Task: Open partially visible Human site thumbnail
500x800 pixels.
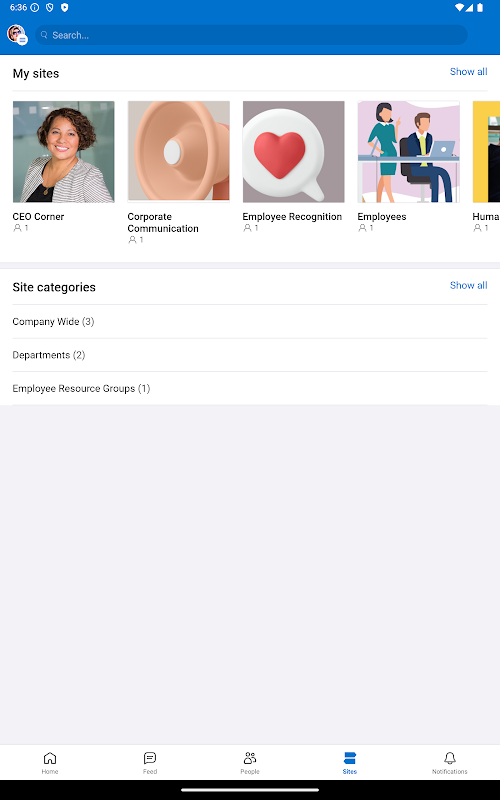Action: 486,152
